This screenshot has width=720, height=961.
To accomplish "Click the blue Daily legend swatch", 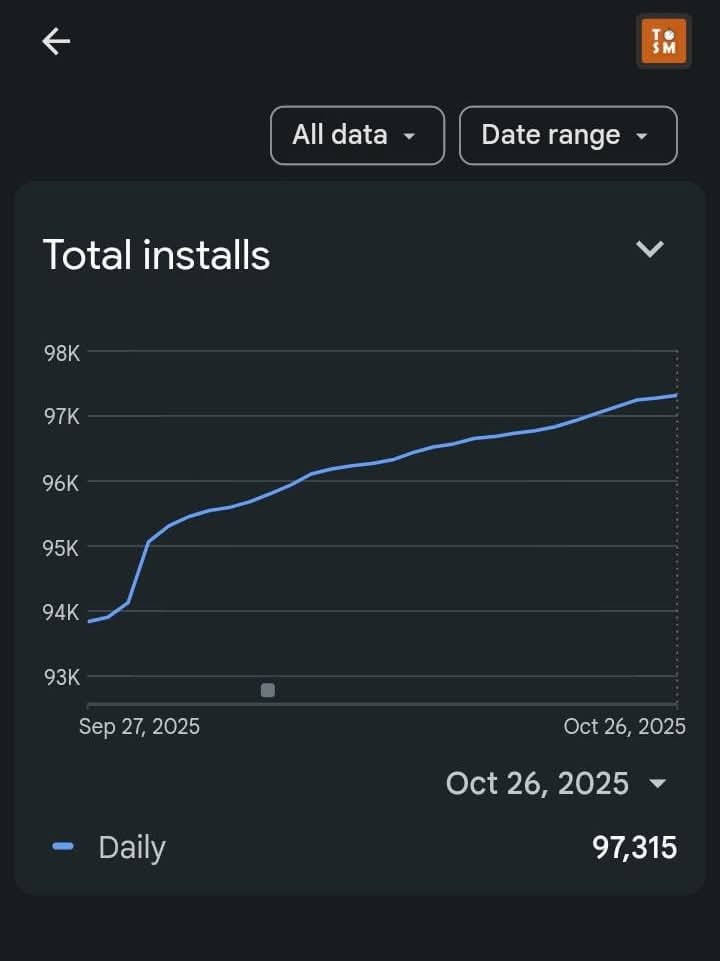I will click(x=63, y=847).
